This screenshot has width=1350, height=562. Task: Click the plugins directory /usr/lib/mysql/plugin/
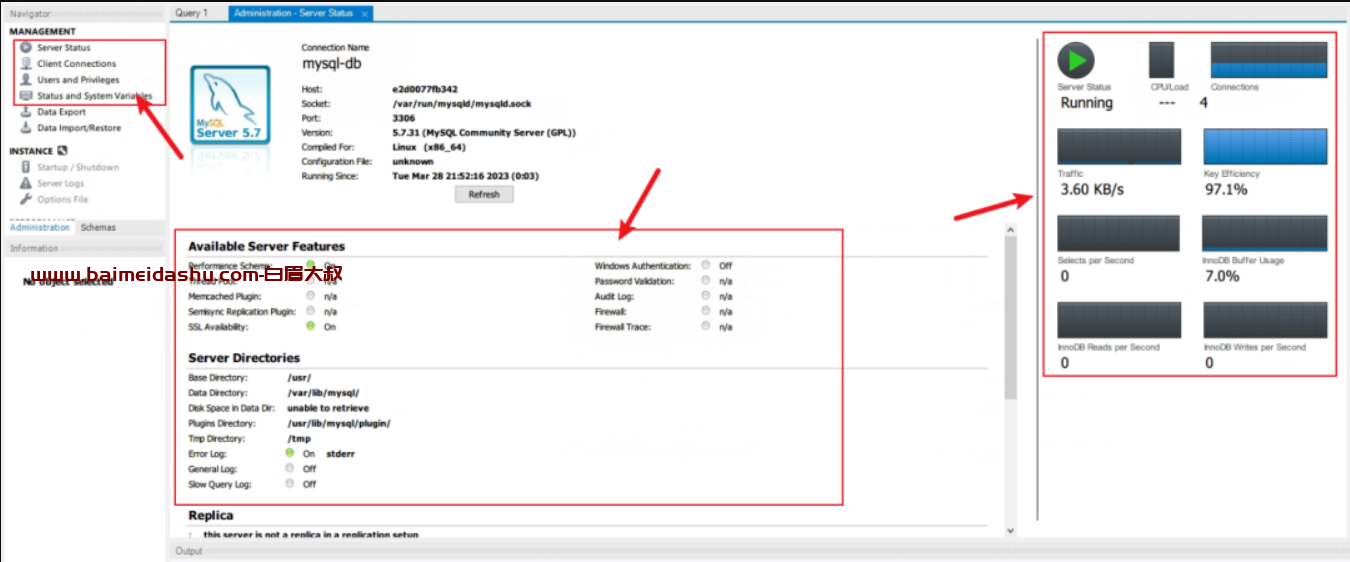point(338,423)
